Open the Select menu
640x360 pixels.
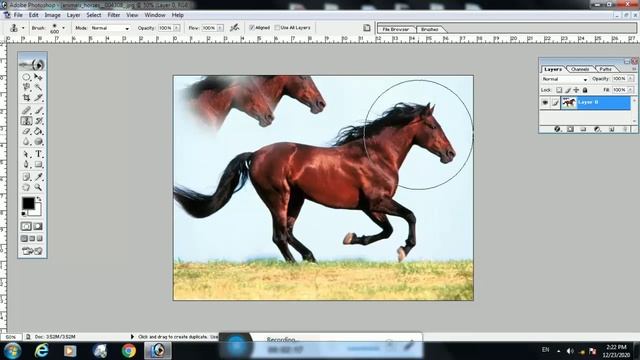pyautogui.click(x=93, y=15)
